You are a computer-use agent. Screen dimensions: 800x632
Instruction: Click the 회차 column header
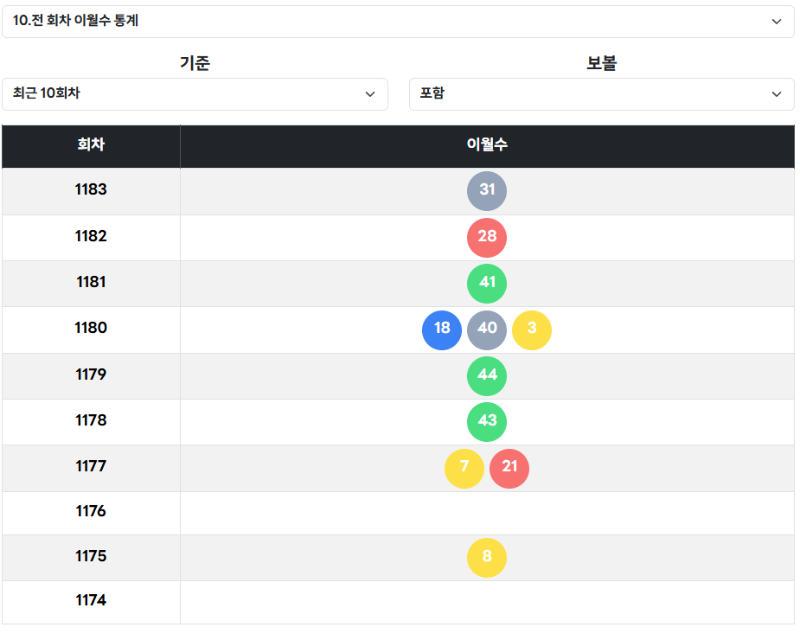tap(91, 144)
